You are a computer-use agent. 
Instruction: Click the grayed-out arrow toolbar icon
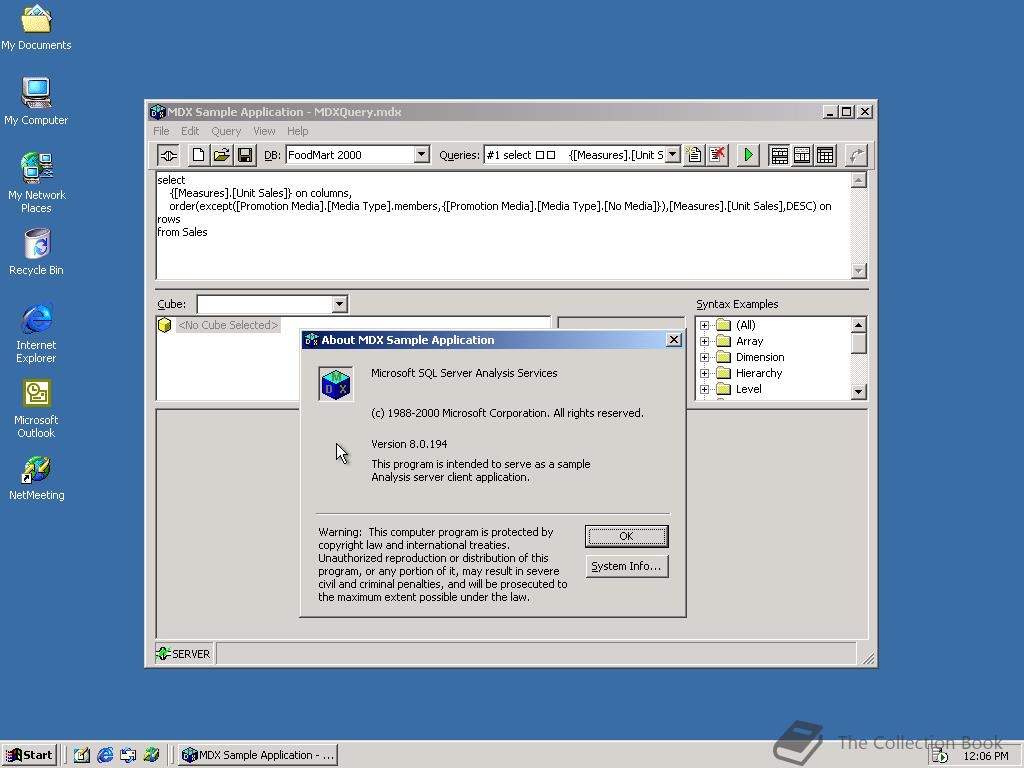coord(856,155)
